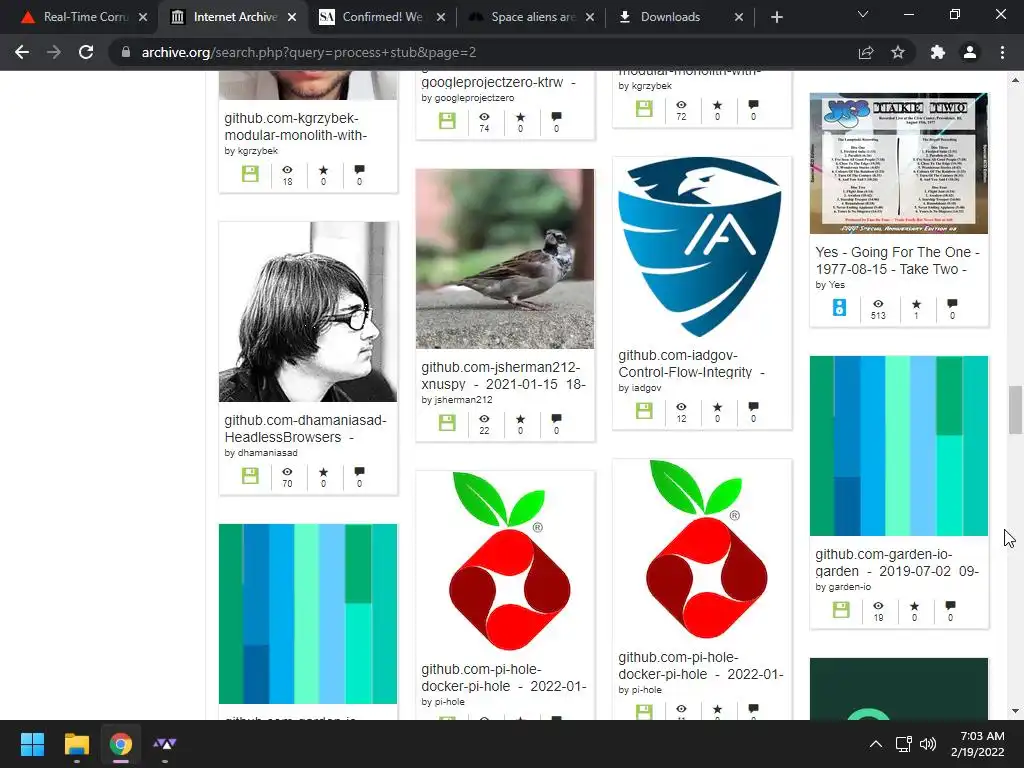Image resolution: width=1024 pixels, height=768 pixels.
Task: Bookmark this page with the star
Action: coord(898,52)
